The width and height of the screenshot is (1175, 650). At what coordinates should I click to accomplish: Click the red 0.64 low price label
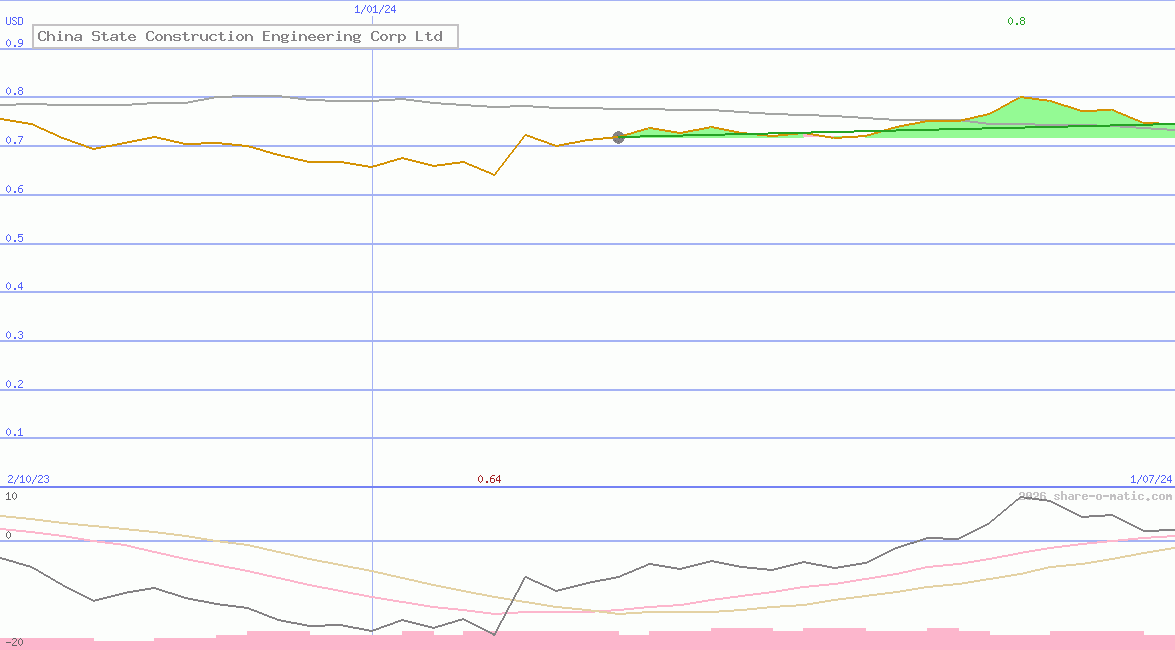pos(489,479)
